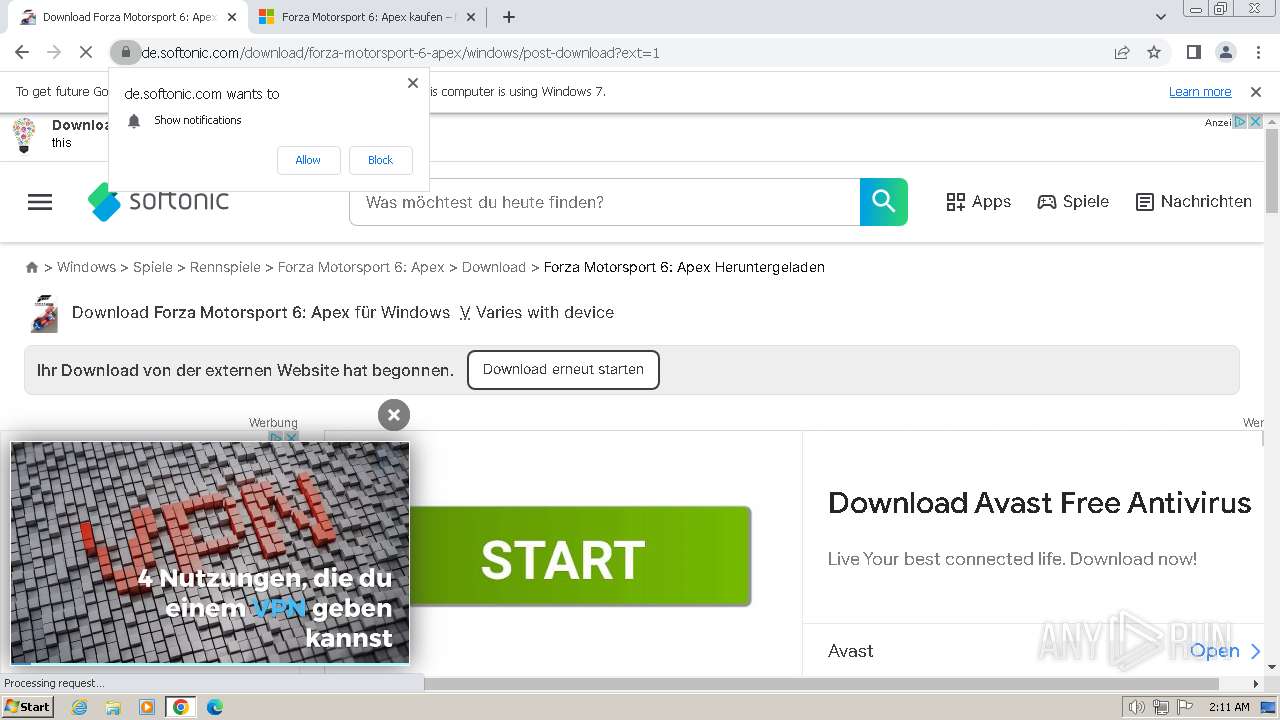
Task: Open the Nachrichten section
Action: click(x=1194, y=202)
